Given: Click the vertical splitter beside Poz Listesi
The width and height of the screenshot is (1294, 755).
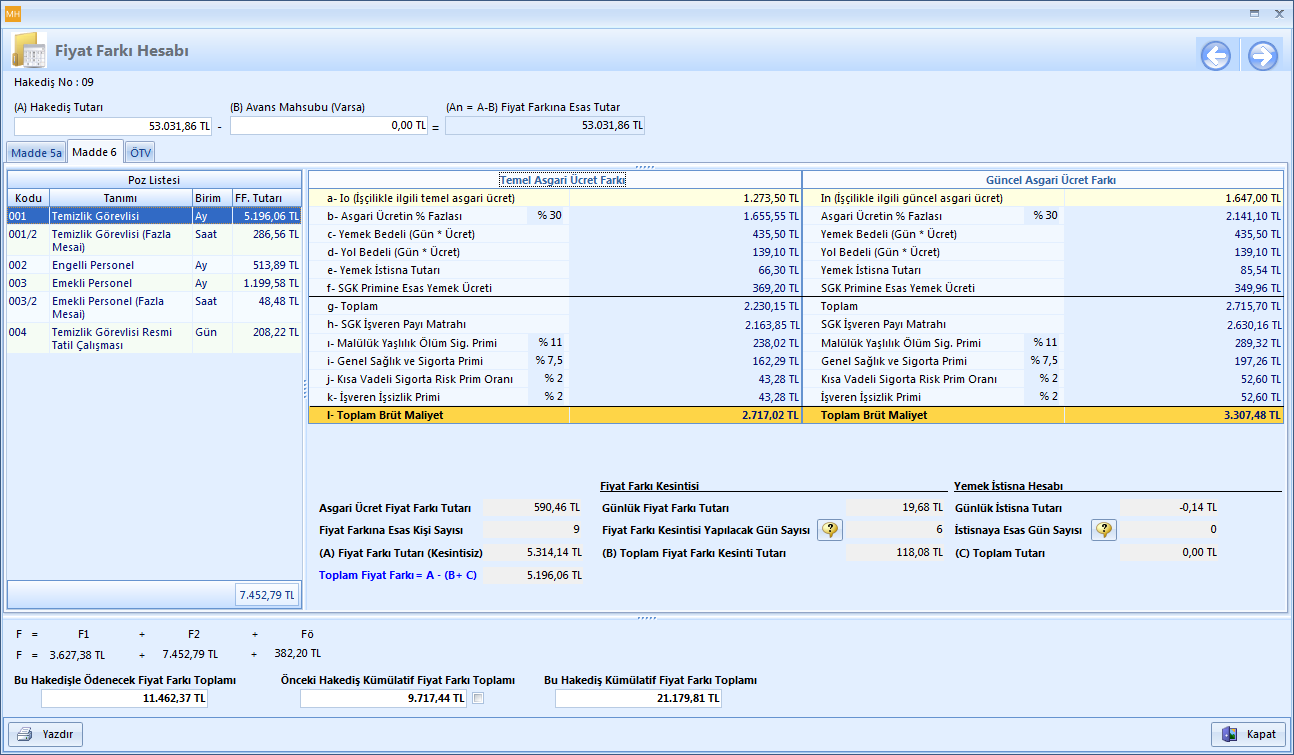Looking at the screenshot, I should coord(304,387).
